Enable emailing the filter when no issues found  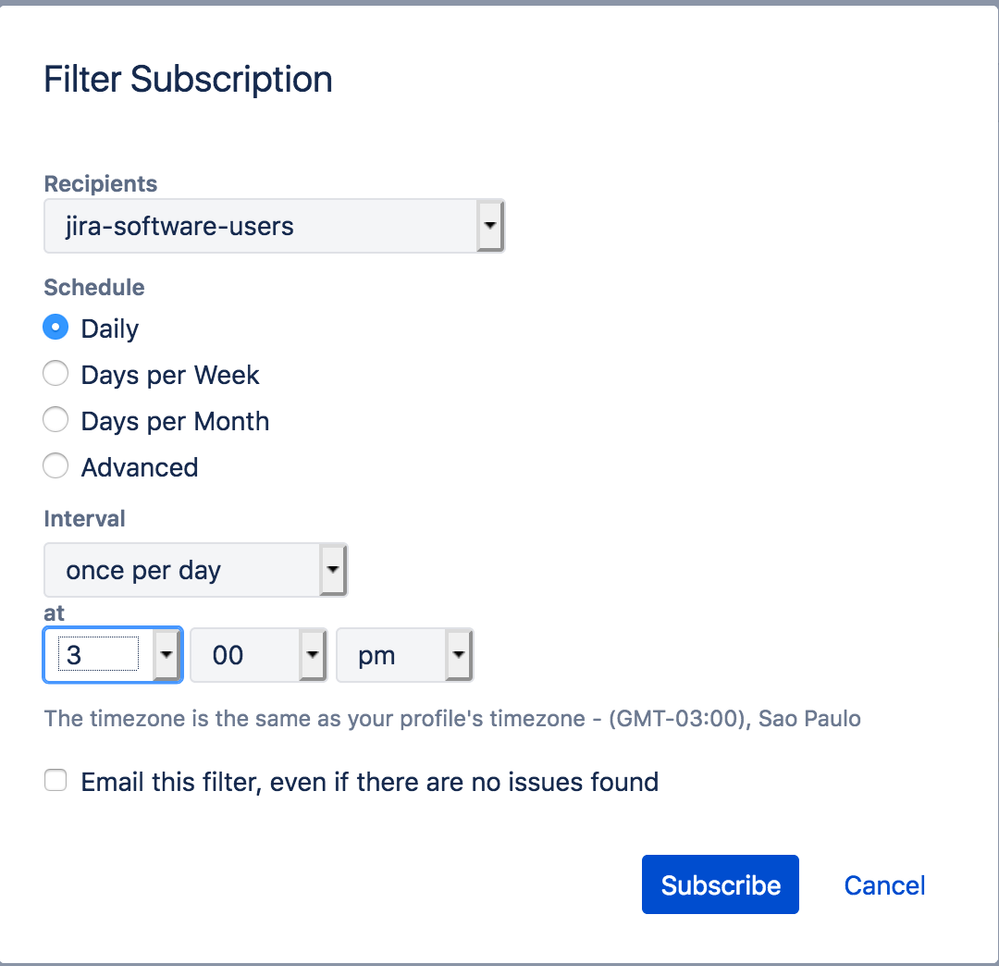point(55,780)
